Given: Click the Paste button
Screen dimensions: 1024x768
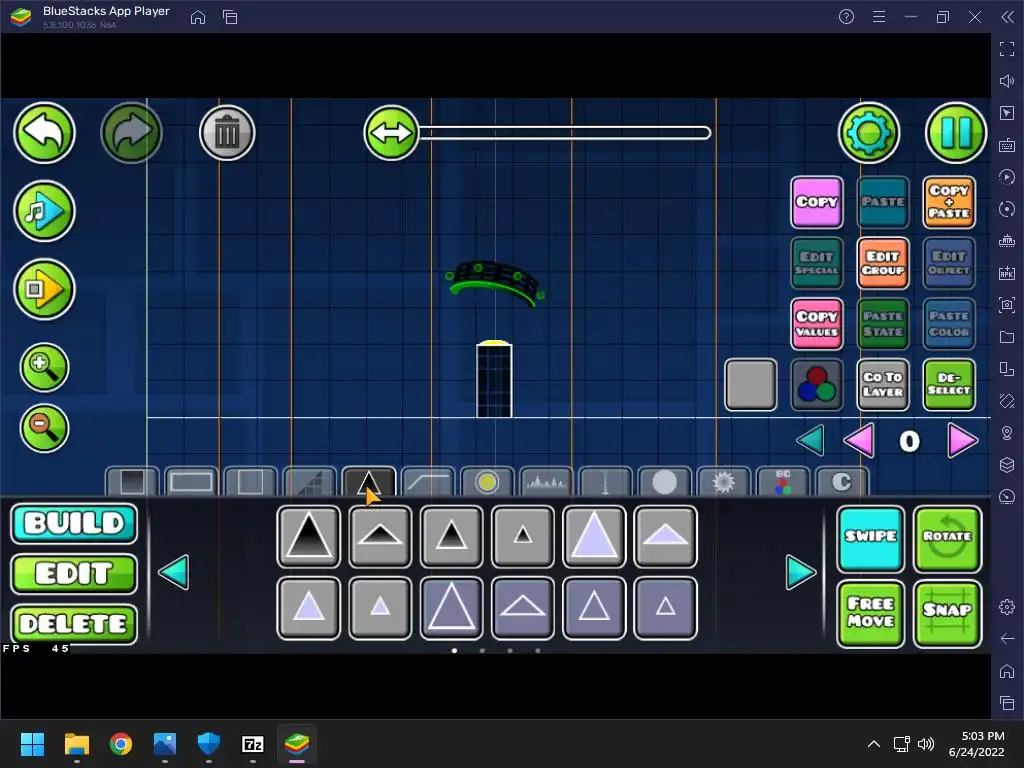Looking at the screenshot, I should click(x=883, y=202).
